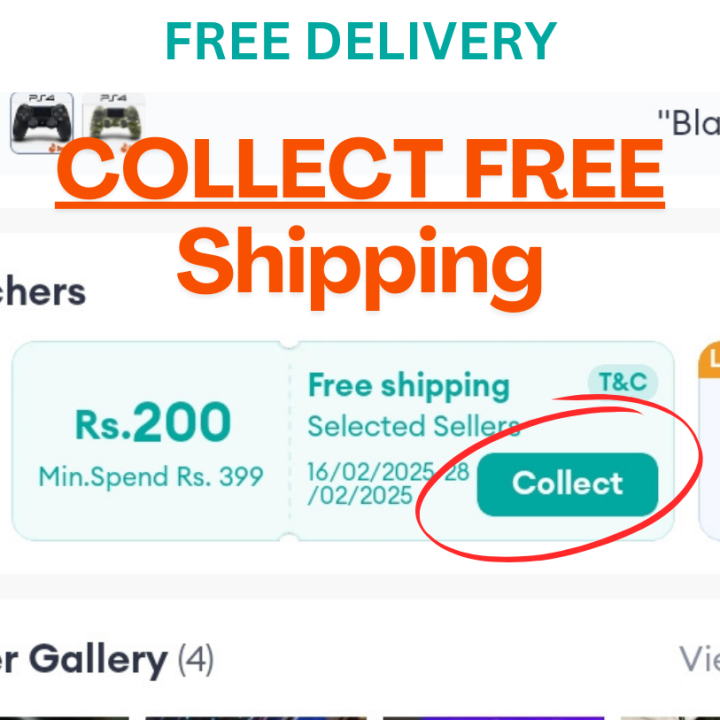Open the partially visible orange-tagged voucher
This screenshot has height=720, width=720.
[x=709, y=440]
